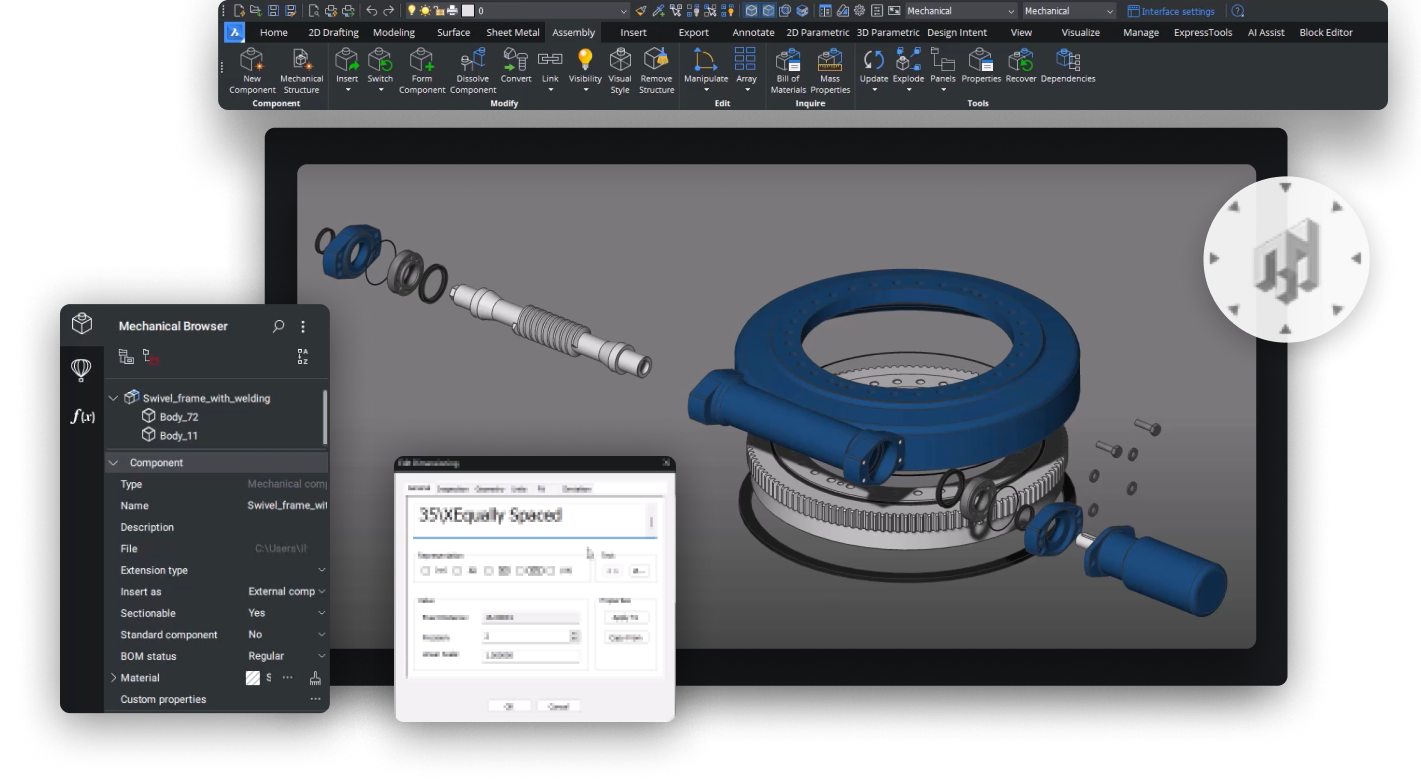Click Cancel in the dimension dialog

558,706
